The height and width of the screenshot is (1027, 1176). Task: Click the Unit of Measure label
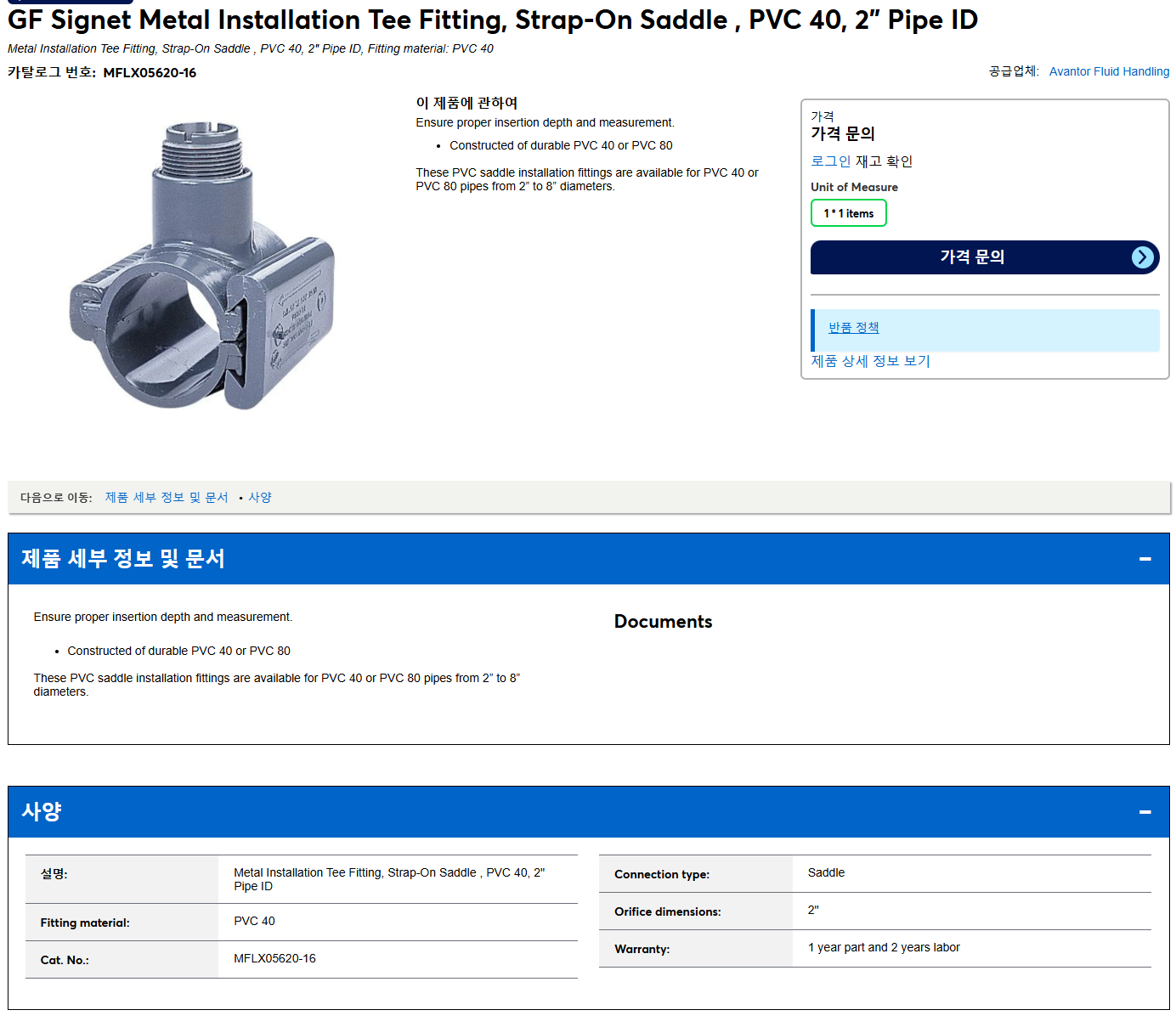coord(854,187)
